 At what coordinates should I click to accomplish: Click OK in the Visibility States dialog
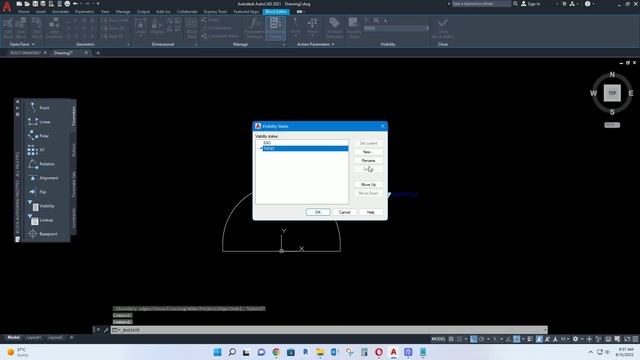click(x=318, y=212)
